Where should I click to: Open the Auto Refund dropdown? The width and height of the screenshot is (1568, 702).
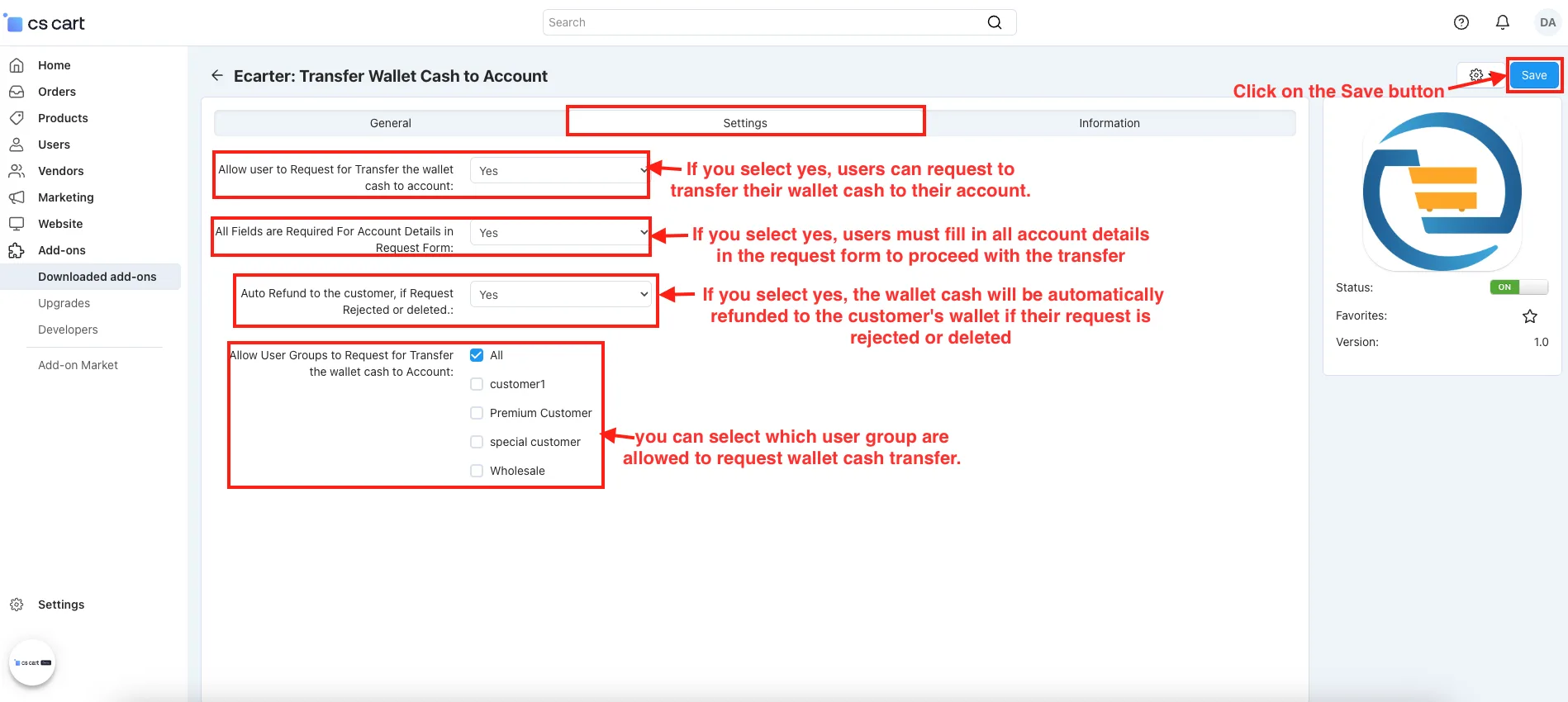point(560,295)
